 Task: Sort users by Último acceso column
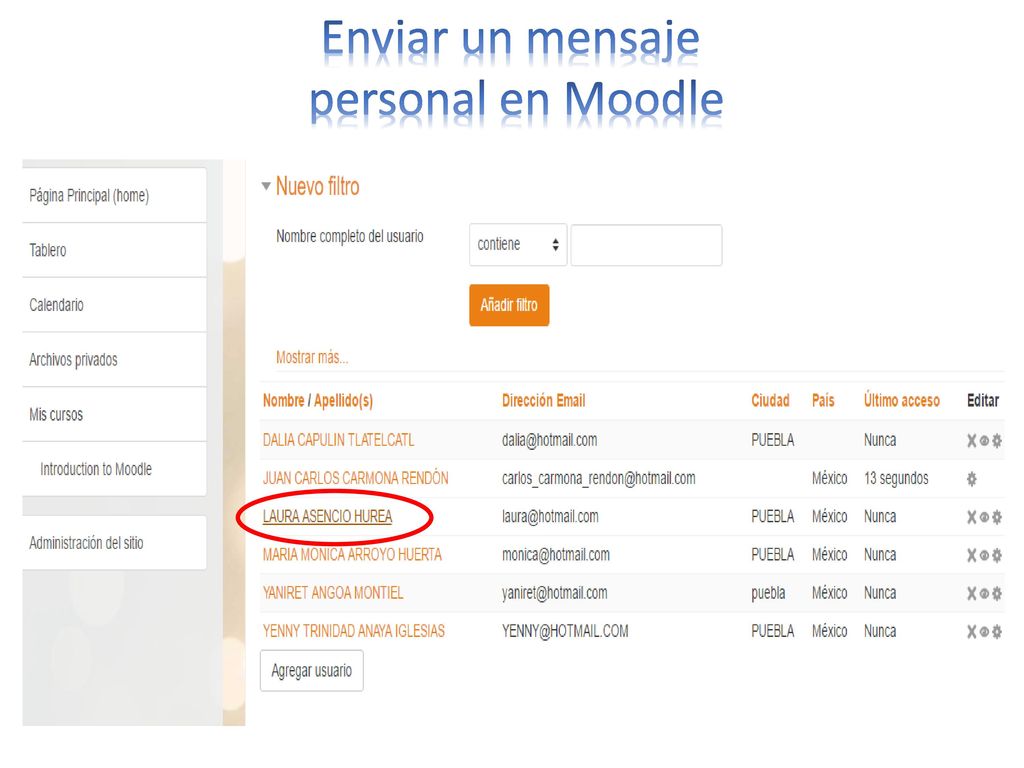point(902,400)
